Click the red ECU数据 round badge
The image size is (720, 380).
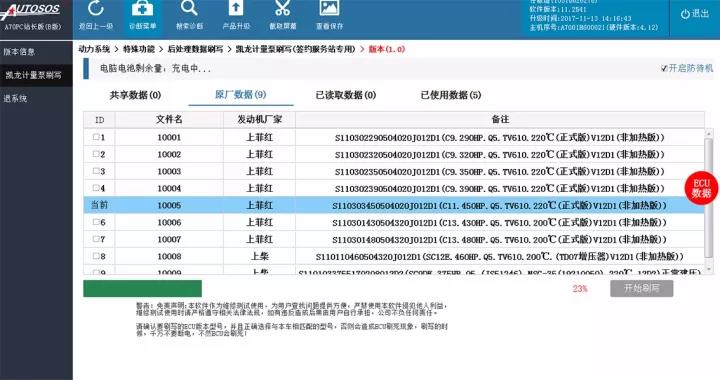click(x=701, y=188)
